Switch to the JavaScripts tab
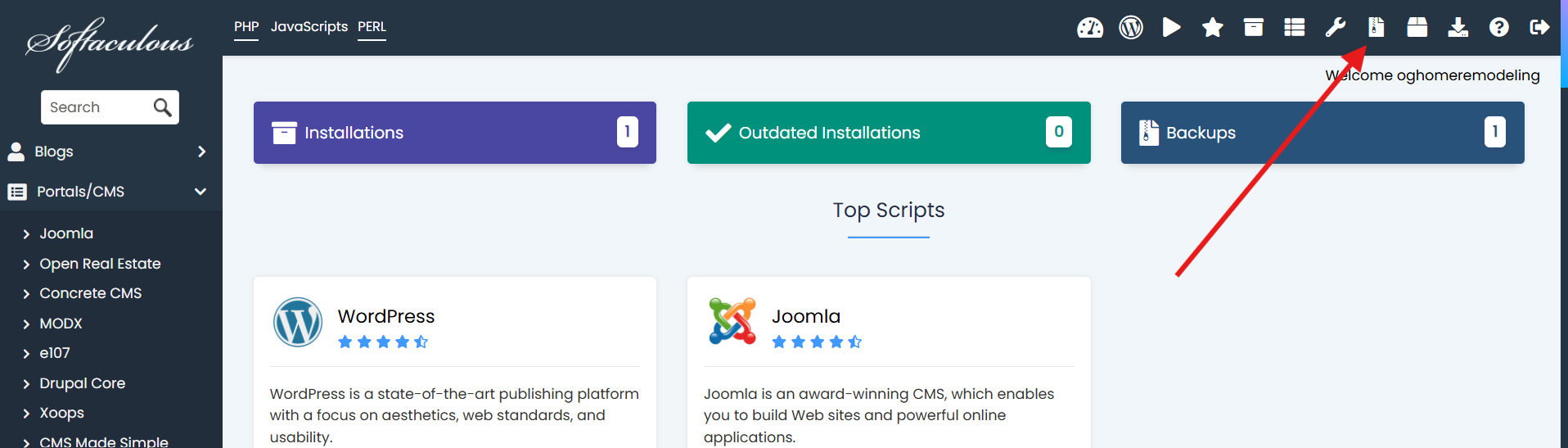Screen dimensions: 1568x448 309,27
